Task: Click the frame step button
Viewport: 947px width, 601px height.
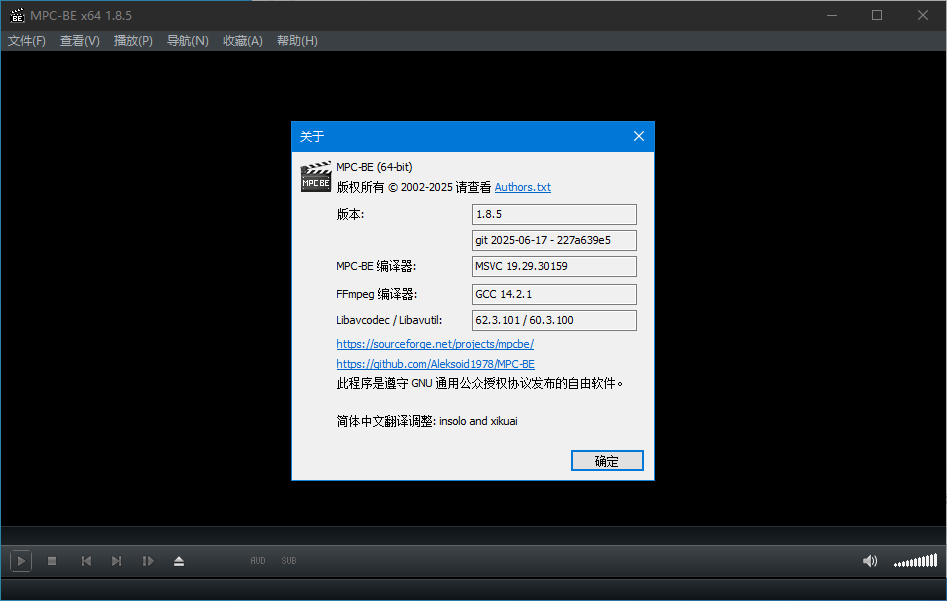Action: (148, 561)
